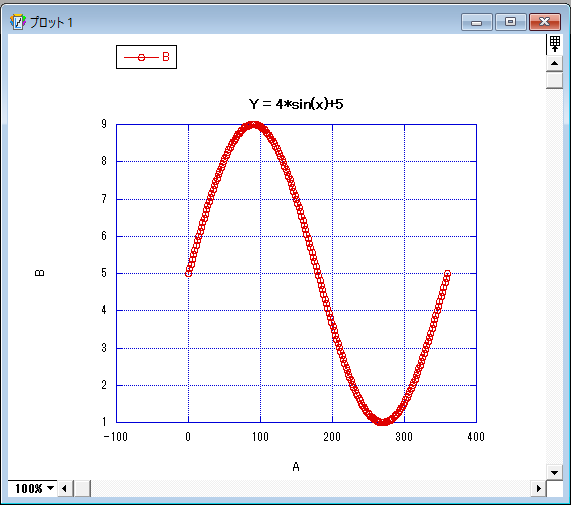Select the legend box with B
Screen dimensions: 571x505
coord(146,57)
